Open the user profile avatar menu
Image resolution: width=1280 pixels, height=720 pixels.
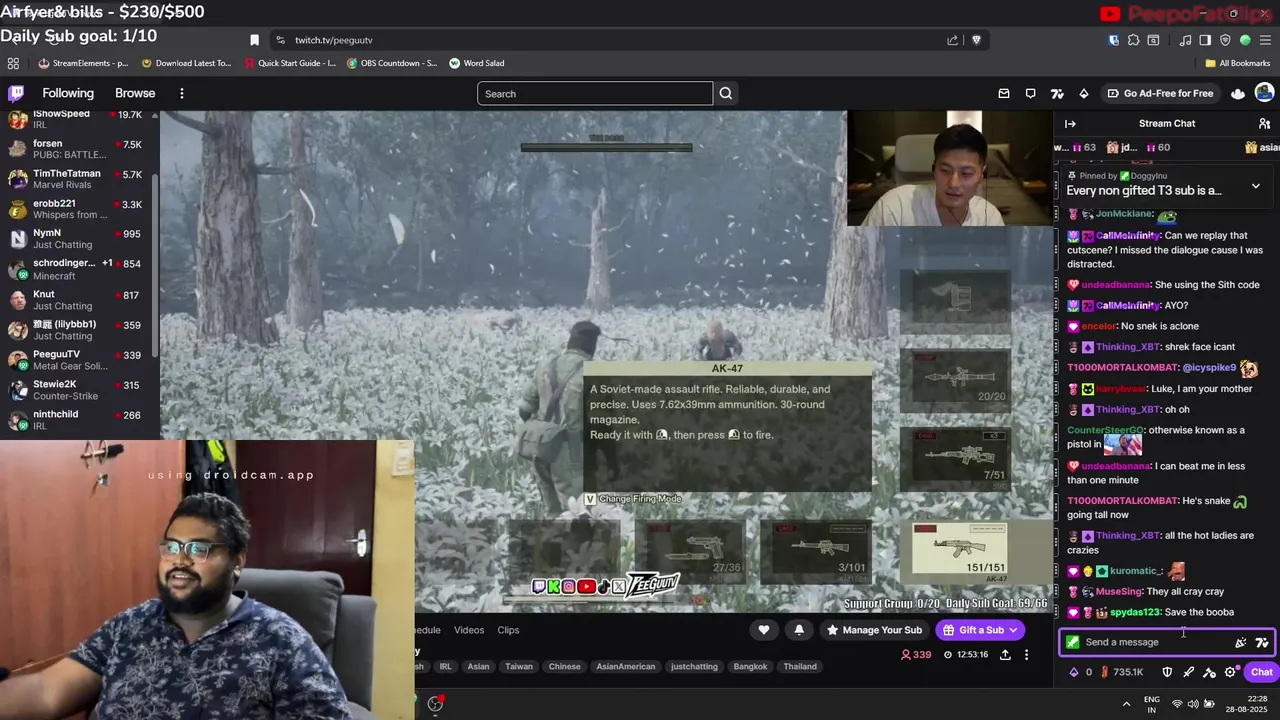pos(1264,93)
